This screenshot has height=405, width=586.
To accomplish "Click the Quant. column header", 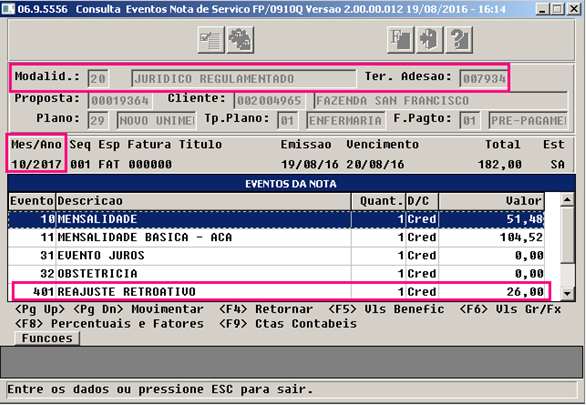I will [378, 201].
